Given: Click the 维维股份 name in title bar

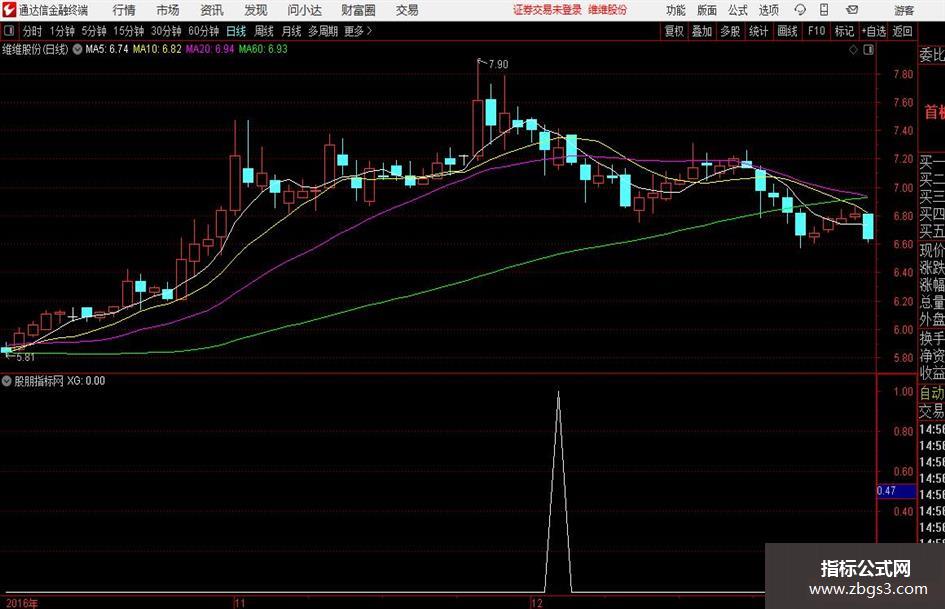Looking at the screenshot, I should coord(607,10).
